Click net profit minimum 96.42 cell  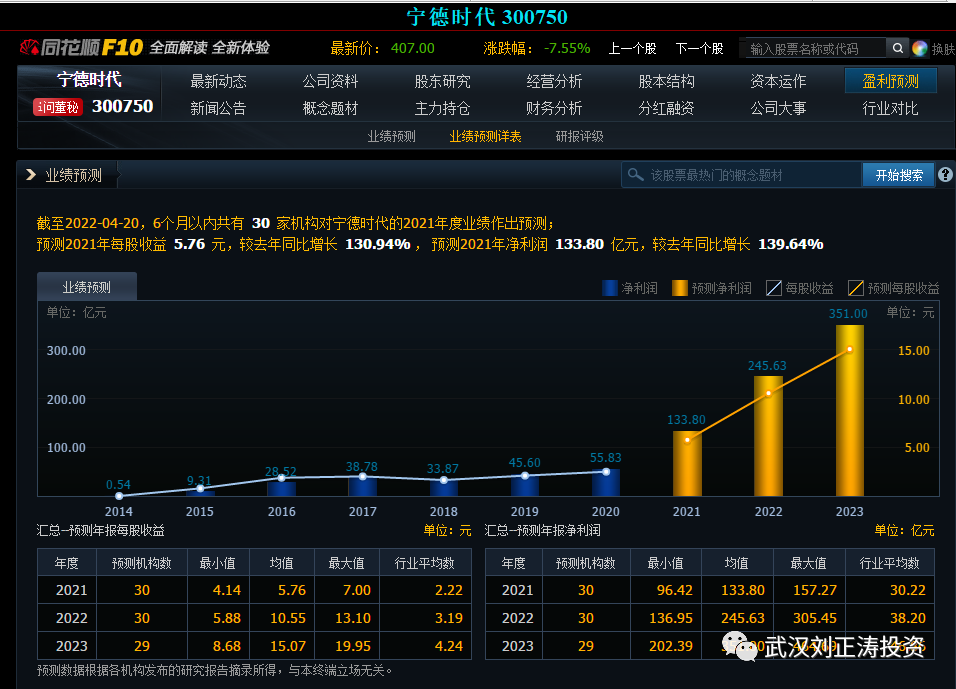click(x=675, y=590)
